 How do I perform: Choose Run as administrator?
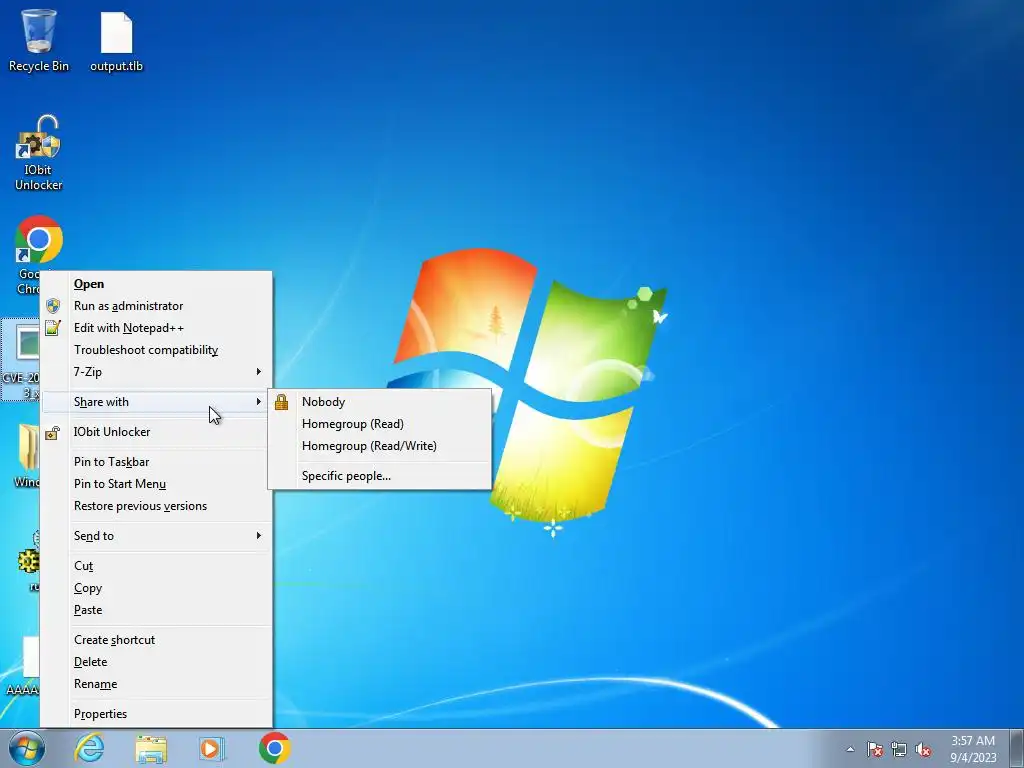click(157, 306)
